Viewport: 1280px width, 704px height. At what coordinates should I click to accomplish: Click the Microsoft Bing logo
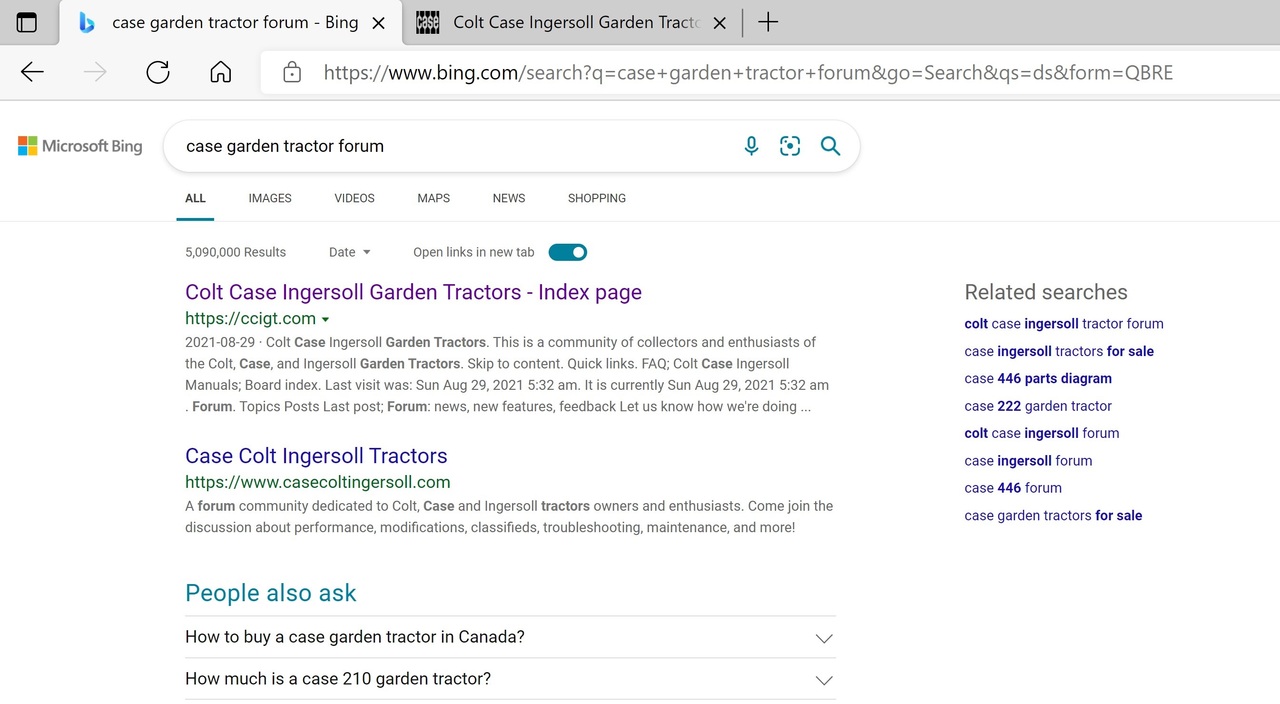click(80, 146)
